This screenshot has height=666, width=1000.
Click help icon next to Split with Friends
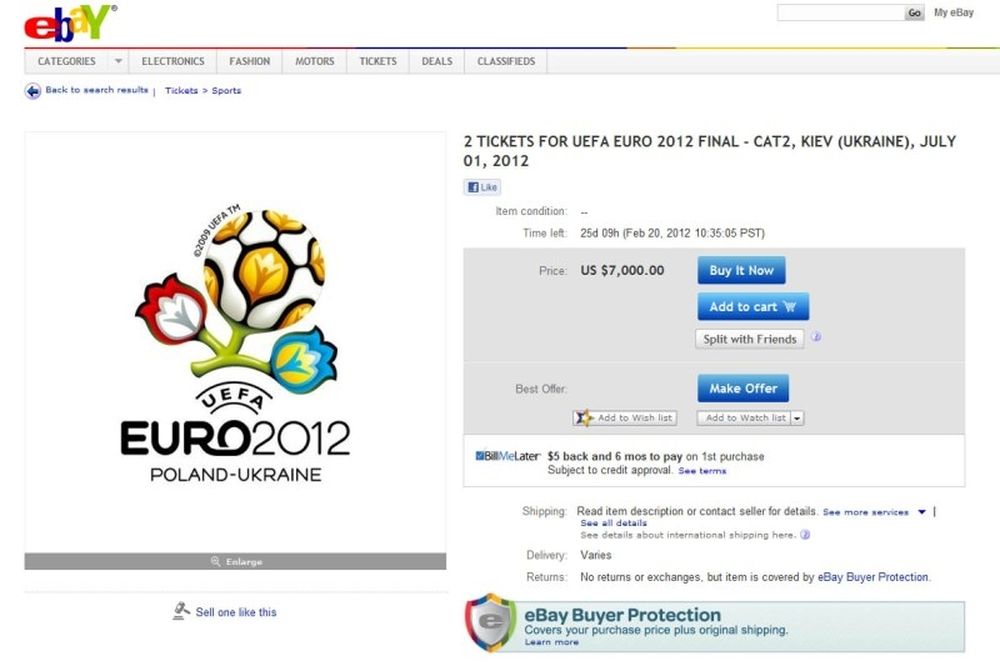coord(816,337)
